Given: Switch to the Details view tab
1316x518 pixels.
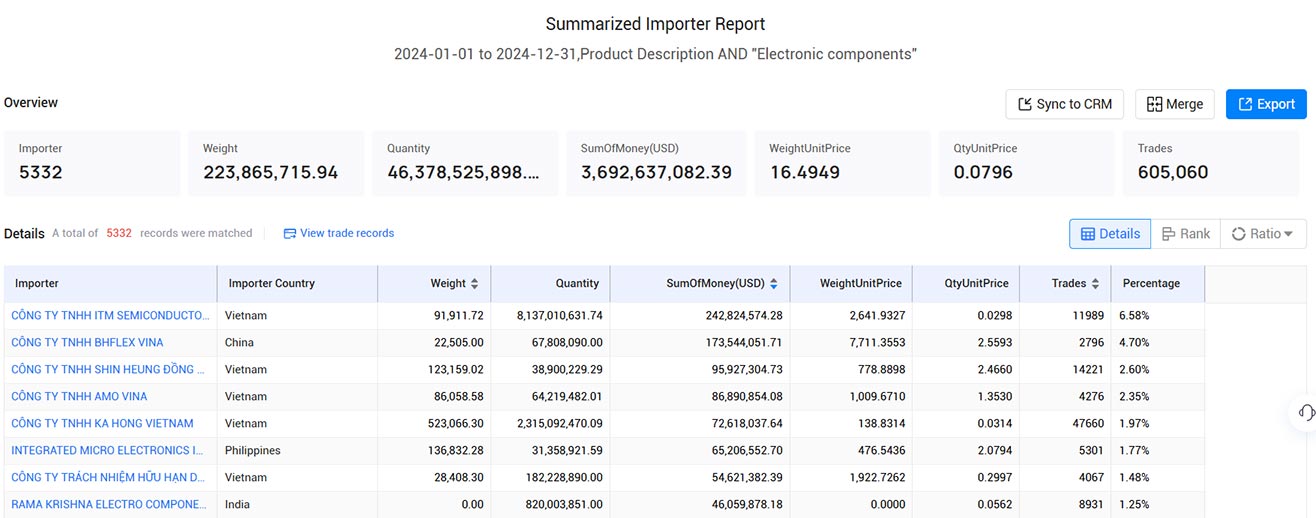Looking at the screenshot, I should tap(1110, 233).
